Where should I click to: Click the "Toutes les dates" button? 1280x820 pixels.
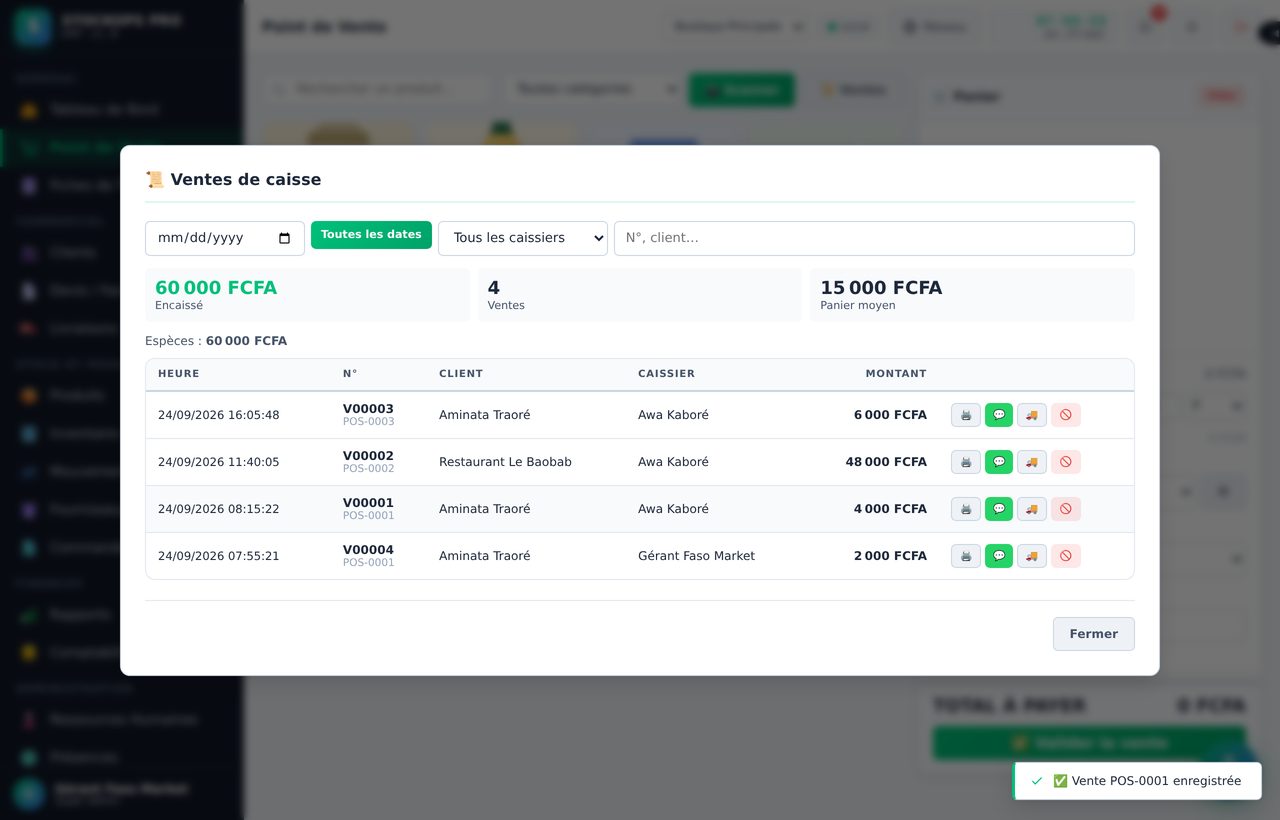[x=371, y=235]
